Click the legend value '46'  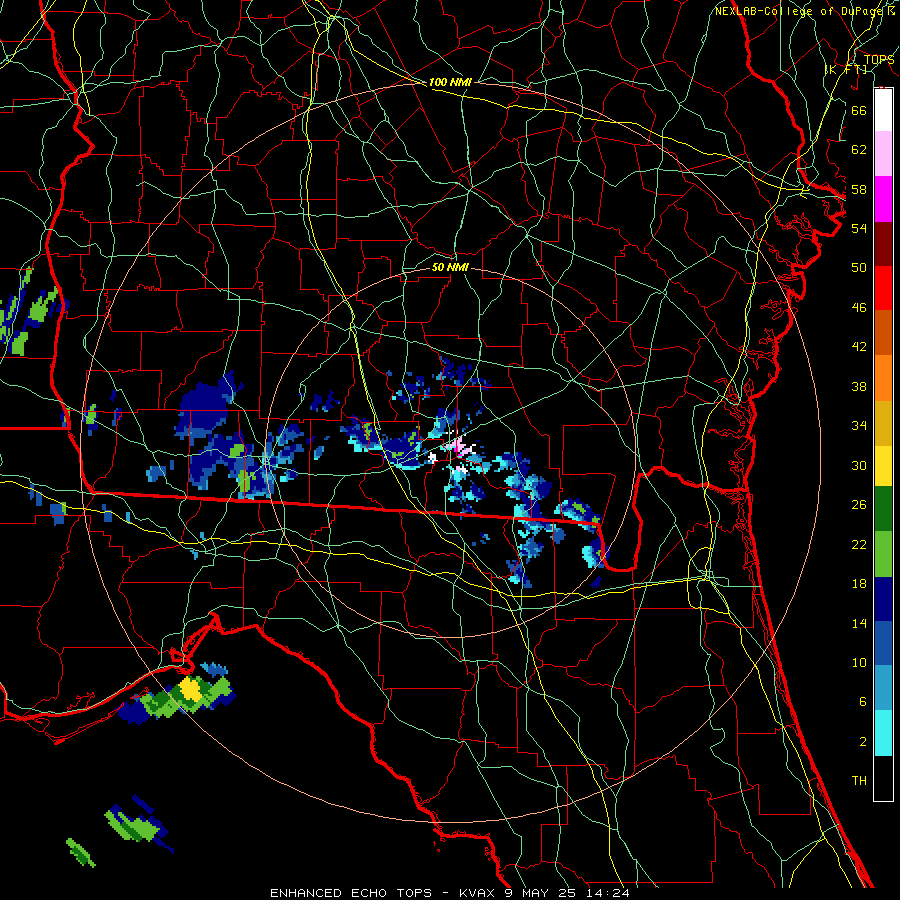coord(859,307)
